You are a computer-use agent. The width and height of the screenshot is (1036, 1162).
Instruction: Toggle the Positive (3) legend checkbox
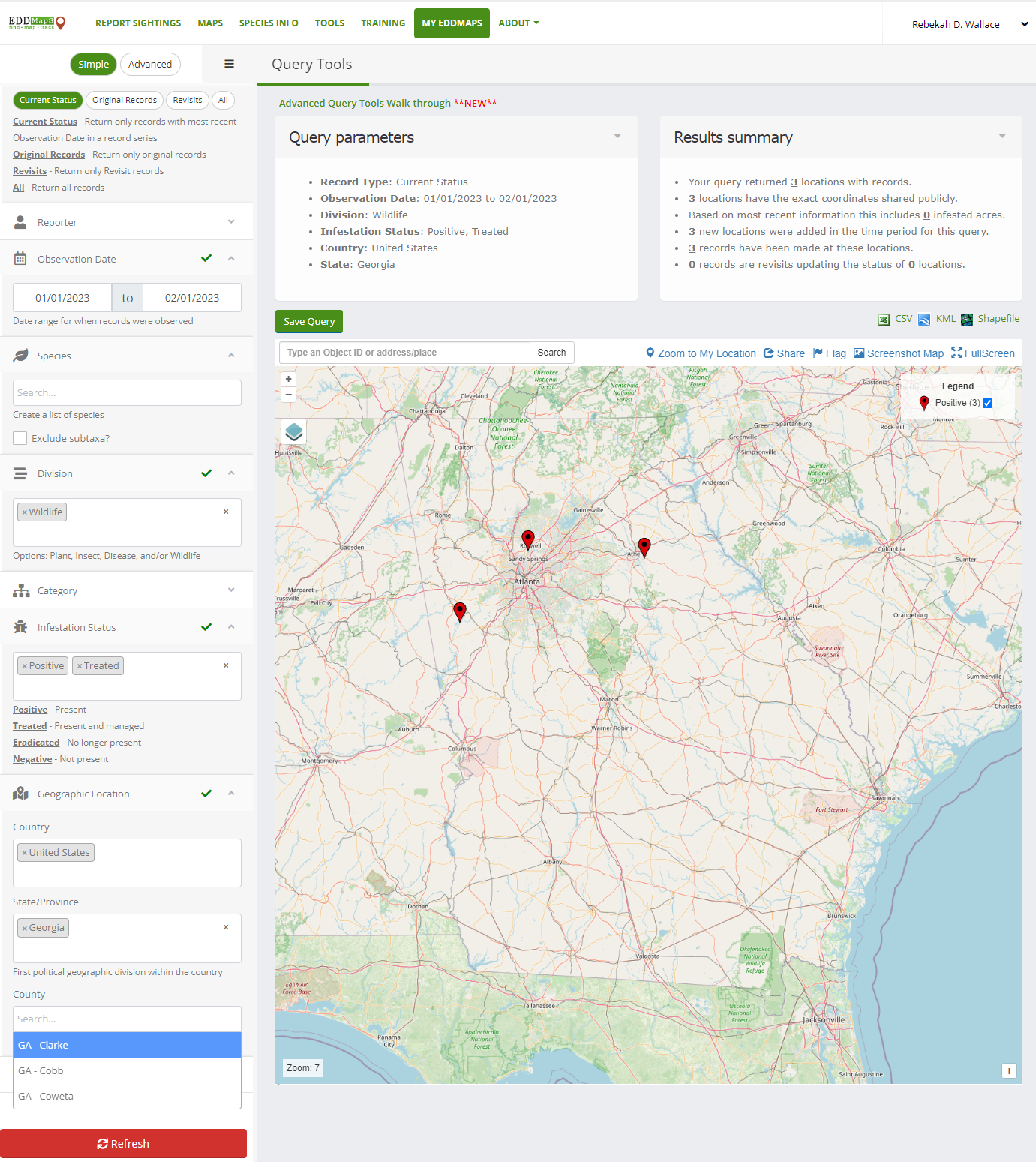987,403
